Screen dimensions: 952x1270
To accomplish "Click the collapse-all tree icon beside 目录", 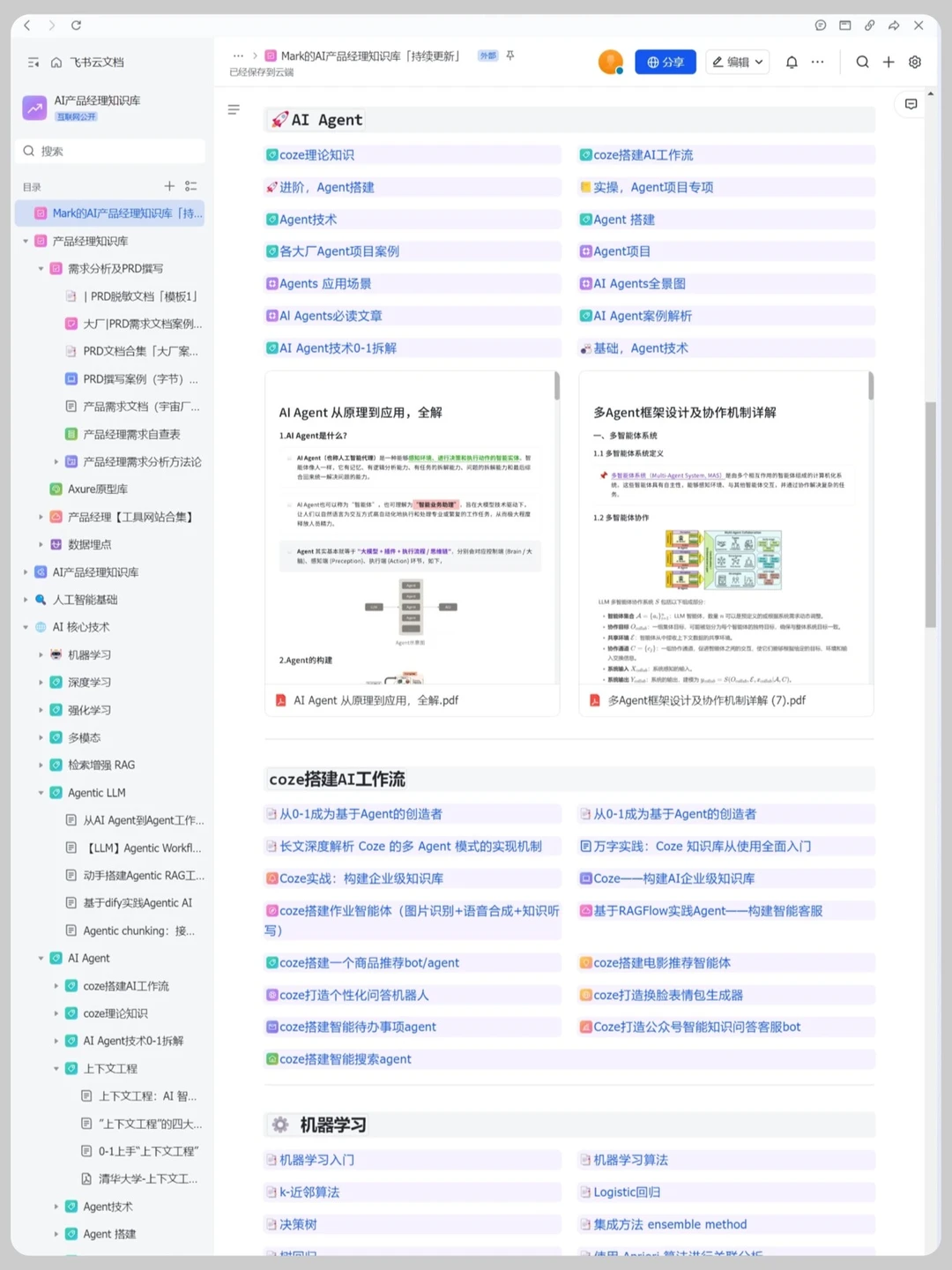I will pos(191,186).
